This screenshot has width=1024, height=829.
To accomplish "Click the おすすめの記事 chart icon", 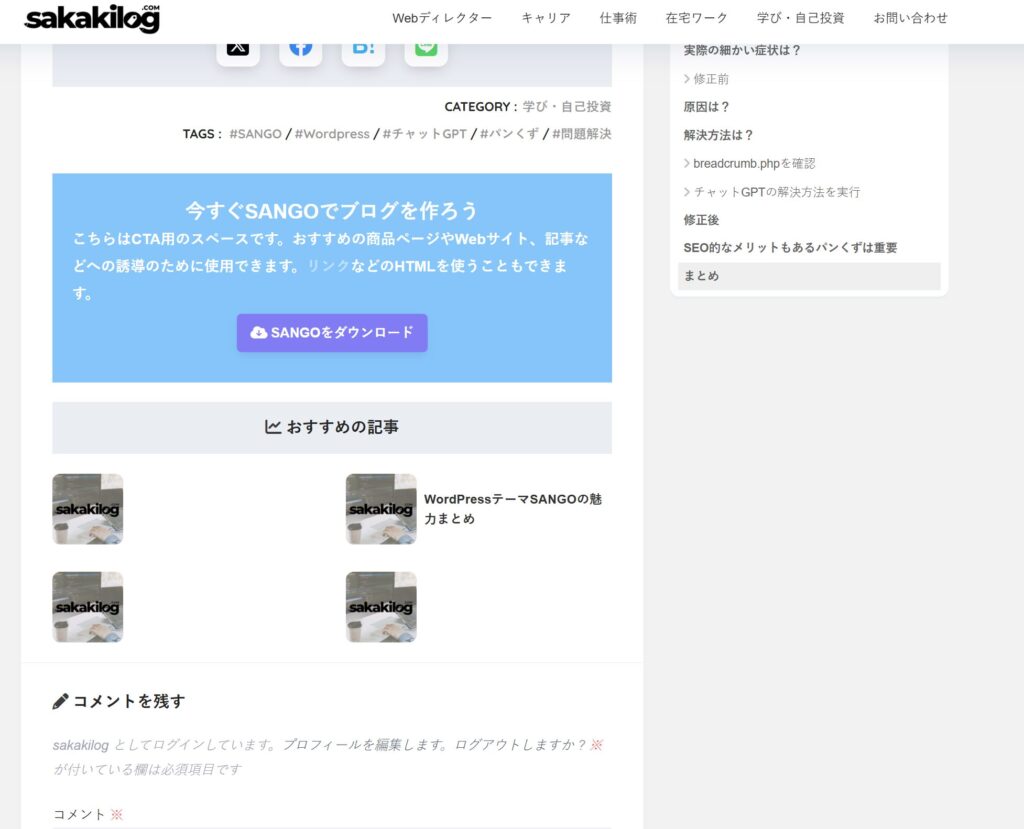I will point(273,427).
